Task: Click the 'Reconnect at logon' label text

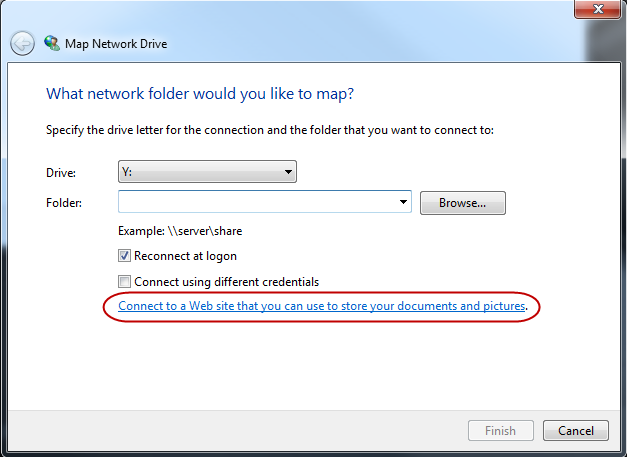Action: (186, 256)
